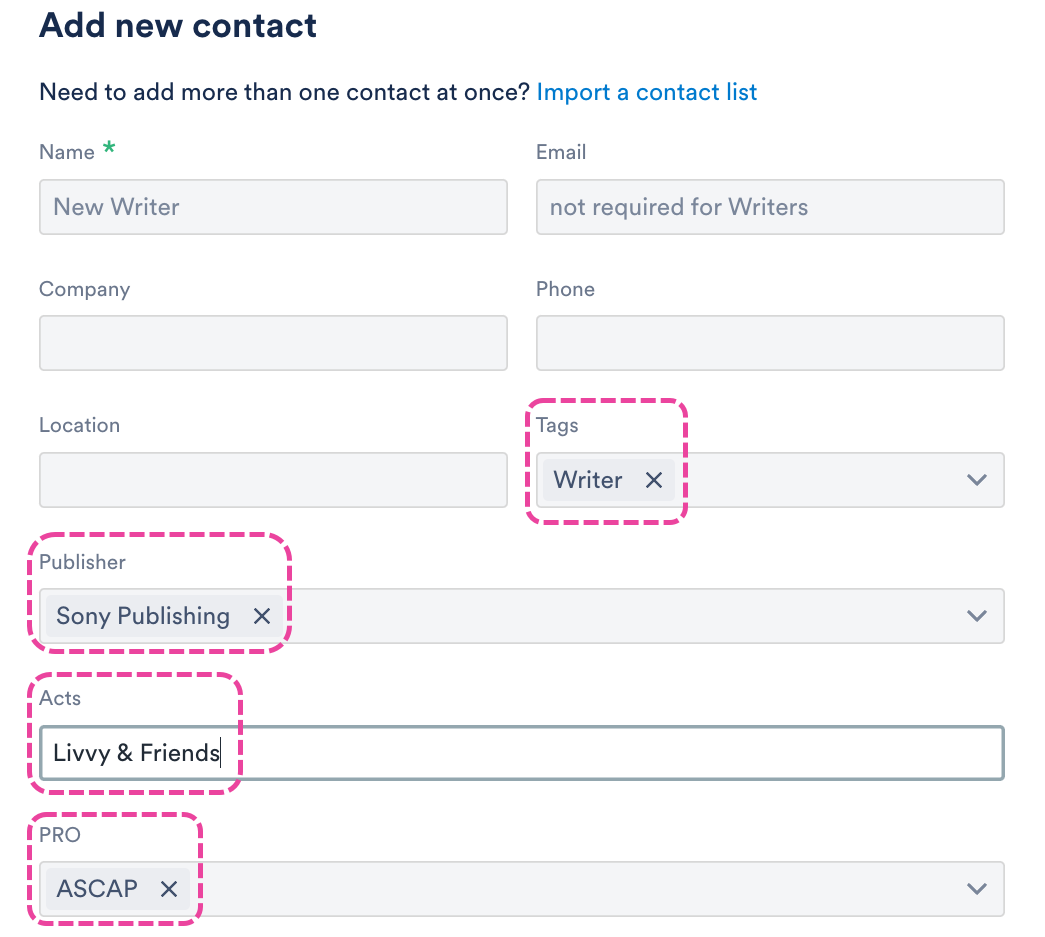Select the Phone input box
Screen dimensions: 1045x937
pos(770,343)
